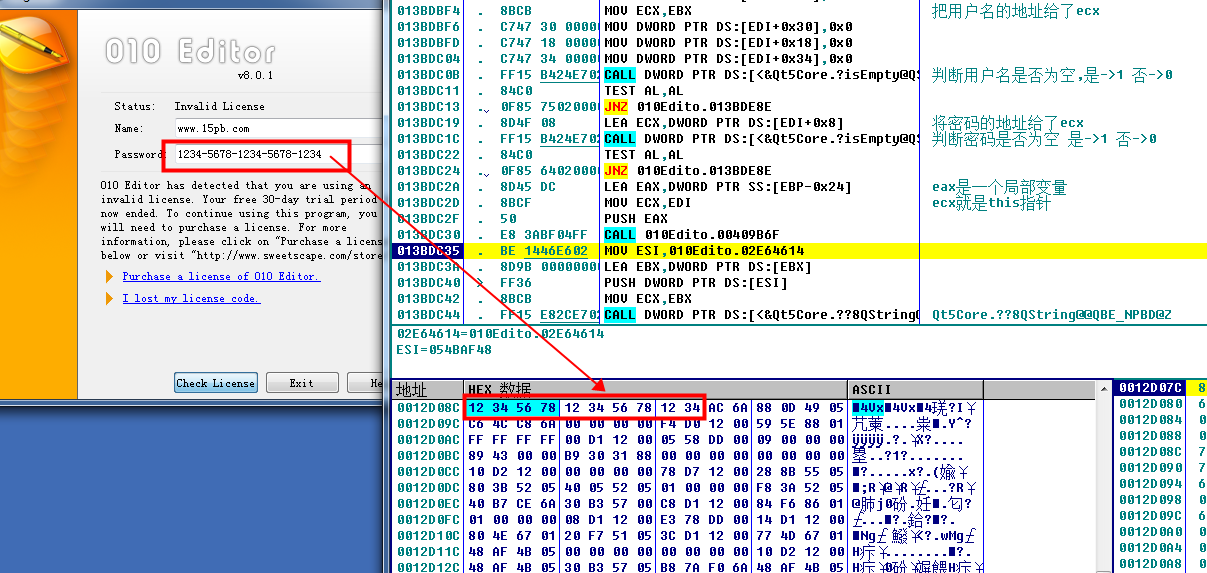
Task: Click disassembly address 013BDC19
Action: point(428,123)
